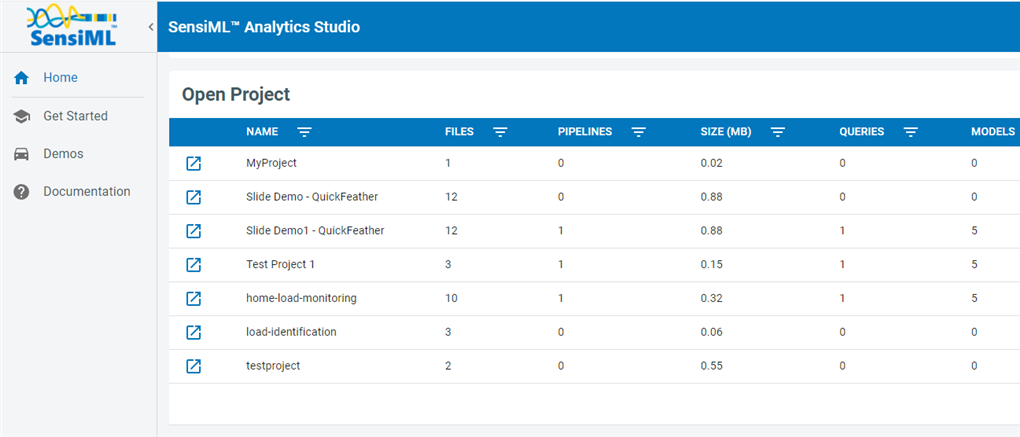Open the PIPELINES column filter

pyautogui.click(x=639, y=132)
